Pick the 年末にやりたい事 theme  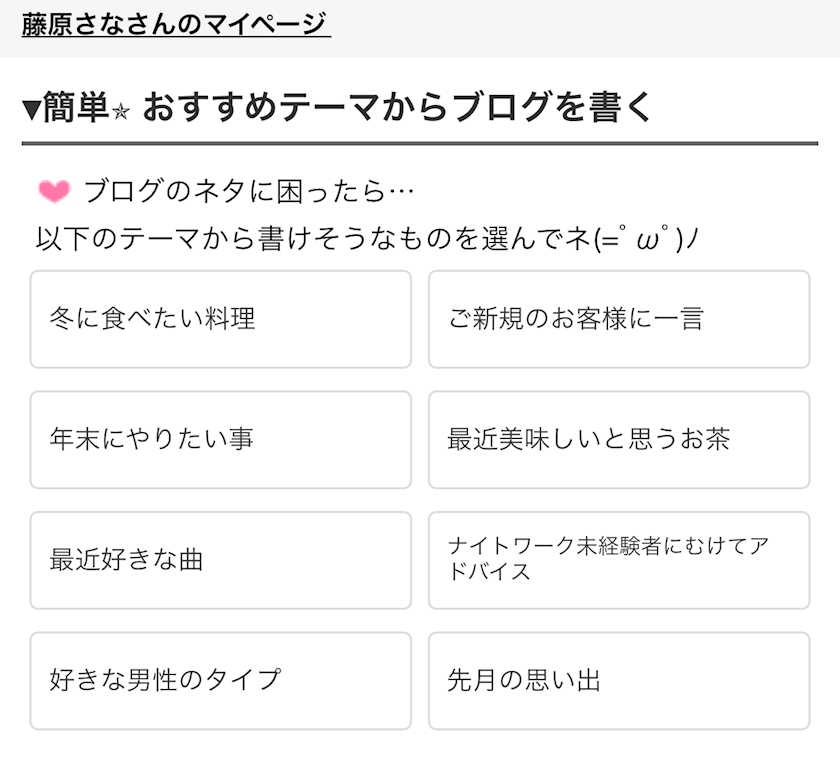(x=220, y=439)
